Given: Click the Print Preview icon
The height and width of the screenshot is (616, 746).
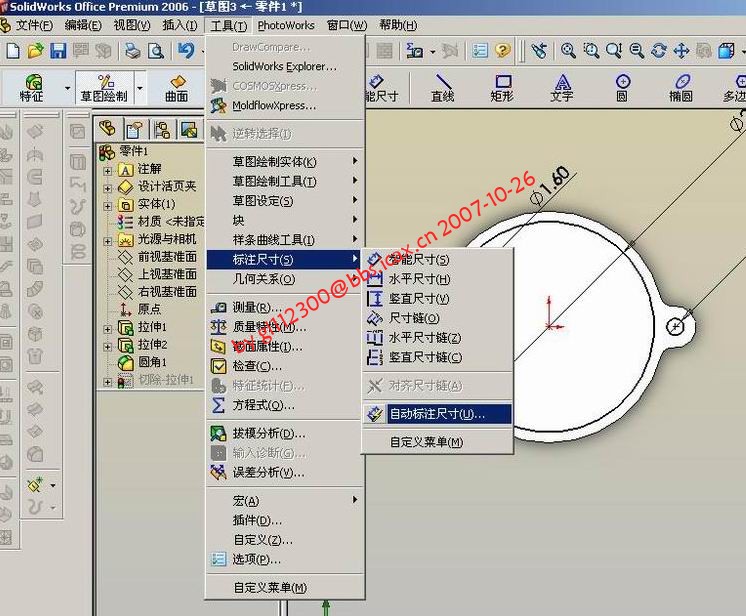Looking at the screenshot, I should click(x=156, y=50).
